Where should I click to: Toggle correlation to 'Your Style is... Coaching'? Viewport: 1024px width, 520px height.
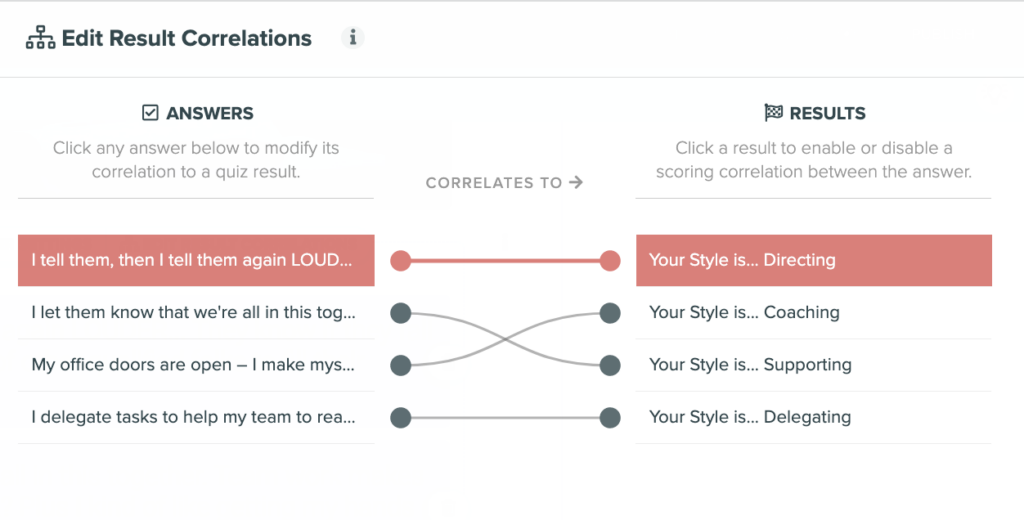coord(814,313)
